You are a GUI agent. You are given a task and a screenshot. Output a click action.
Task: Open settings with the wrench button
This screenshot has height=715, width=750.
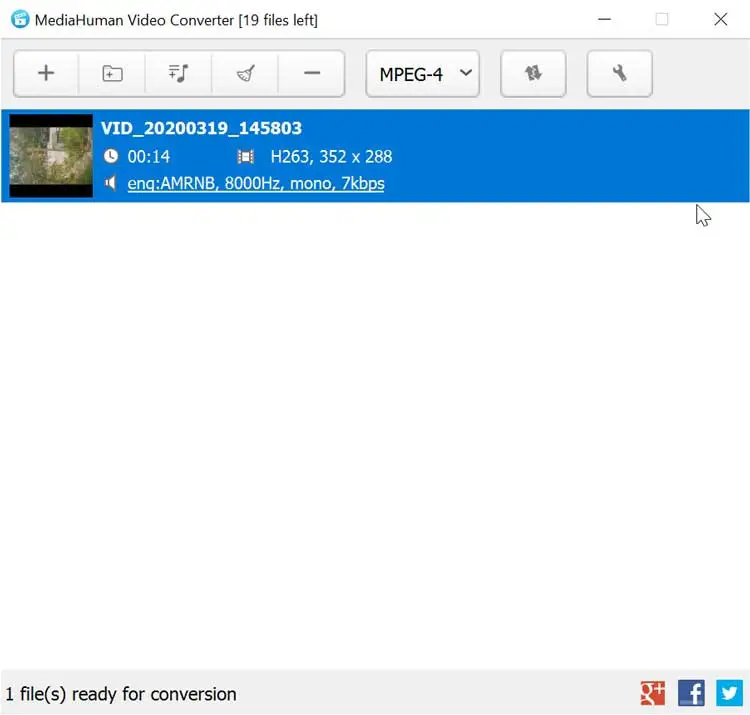coord(619,74)
